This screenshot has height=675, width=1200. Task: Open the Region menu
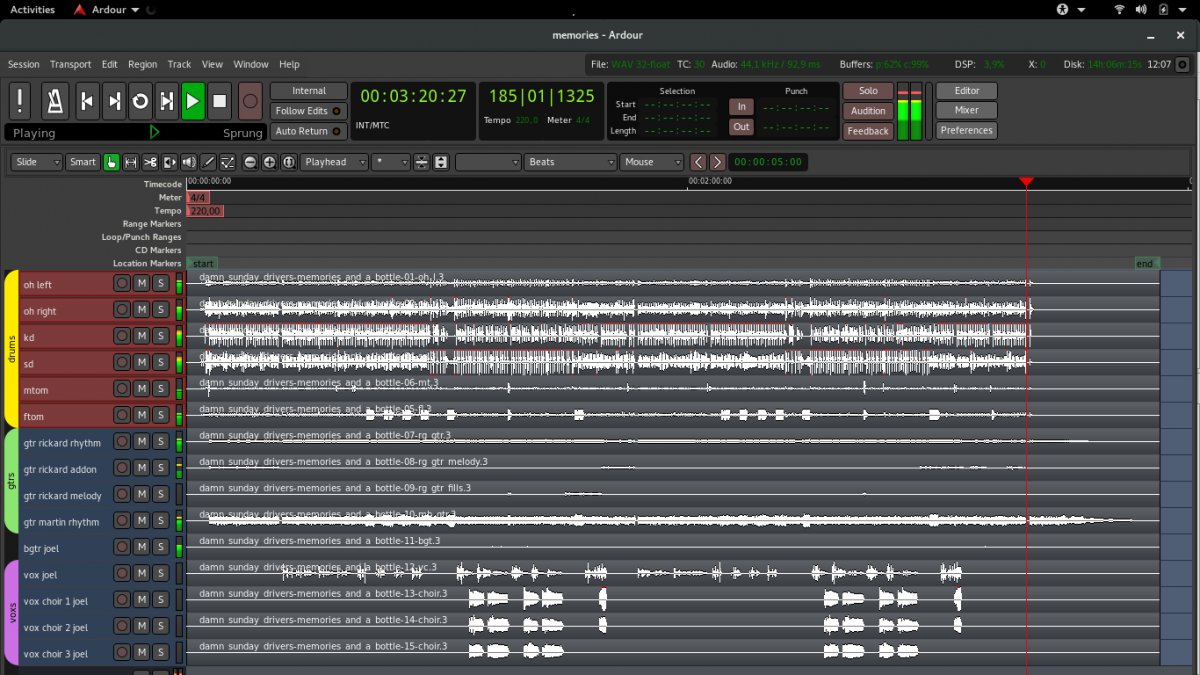143,64
